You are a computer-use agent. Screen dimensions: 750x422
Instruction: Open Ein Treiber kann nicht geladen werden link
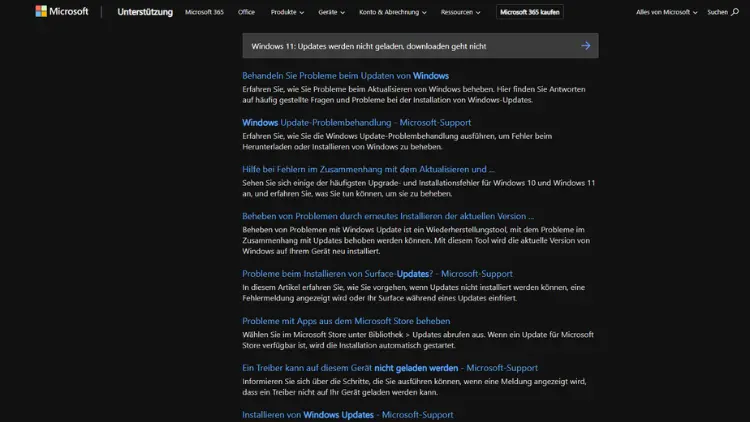point(390,368)
